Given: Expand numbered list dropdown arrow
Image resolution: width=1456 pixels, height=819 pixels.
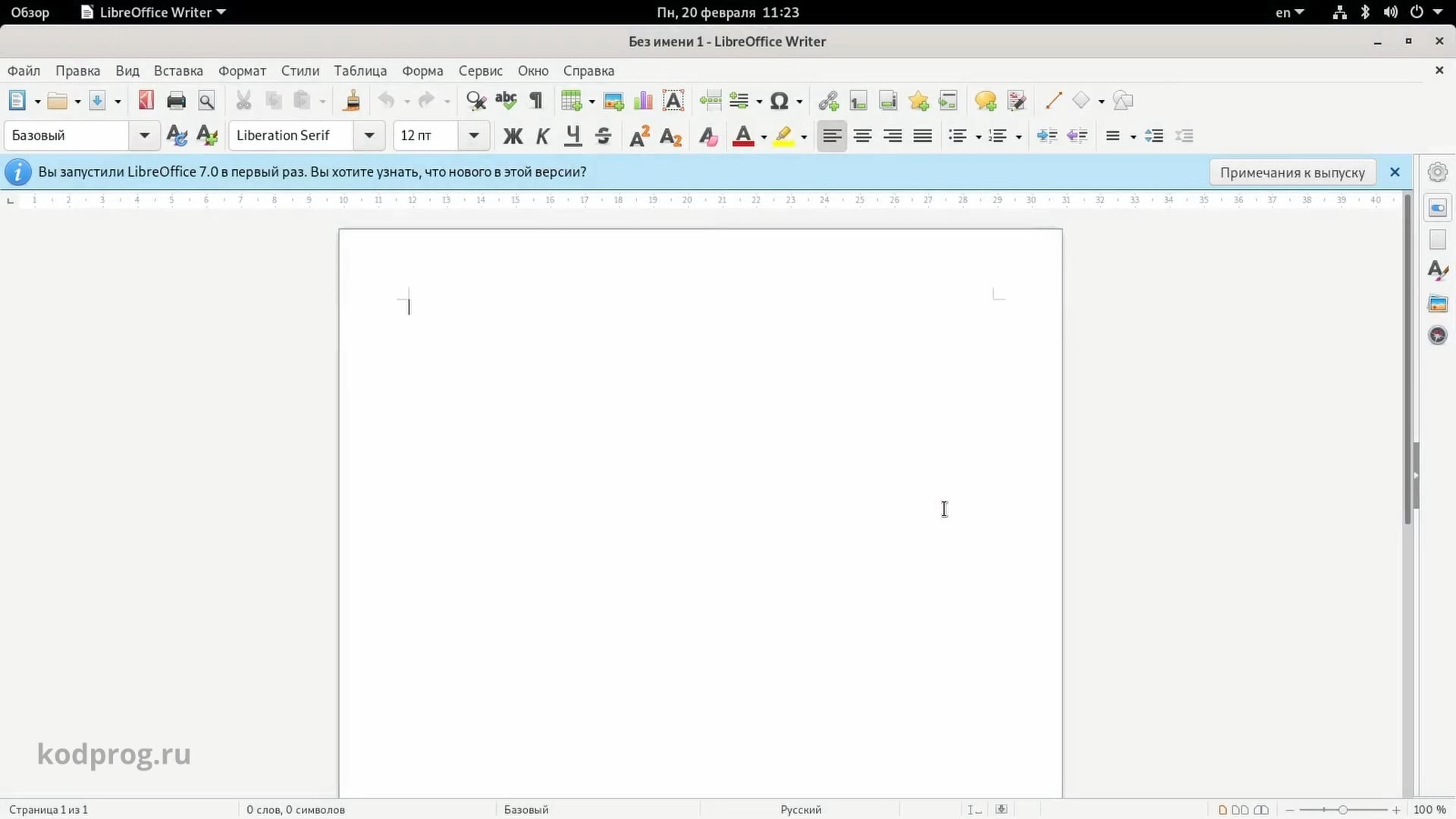Looking at the screenshot, I should pos(1018,136).
